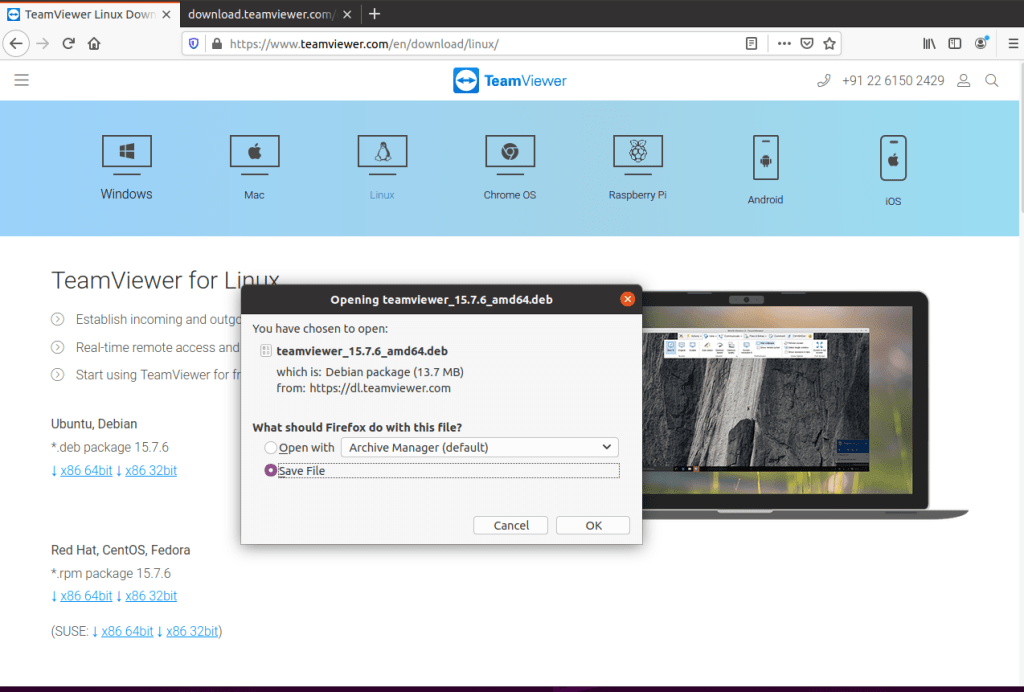Open a new browser tab
Image resolution: width=1024 pixels, height=692 pixels.
[x=374, y=14]
